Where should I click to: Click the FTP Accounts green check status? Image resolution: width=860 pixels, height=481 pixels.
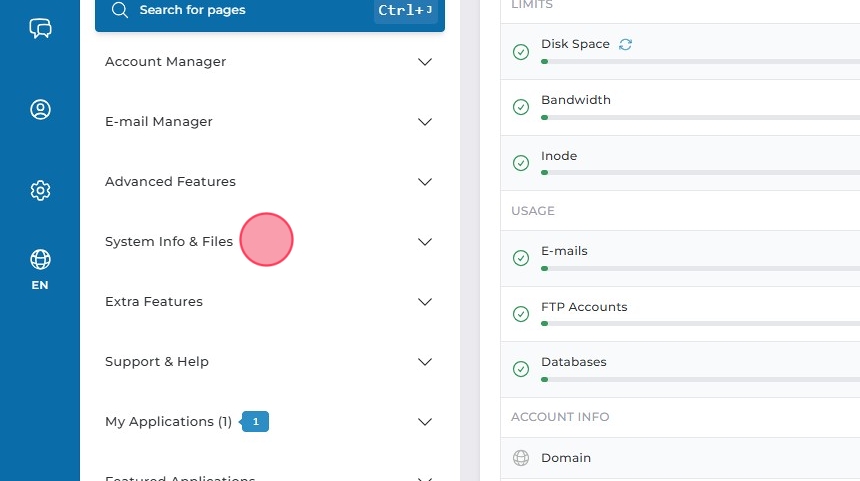pos(520,314)
